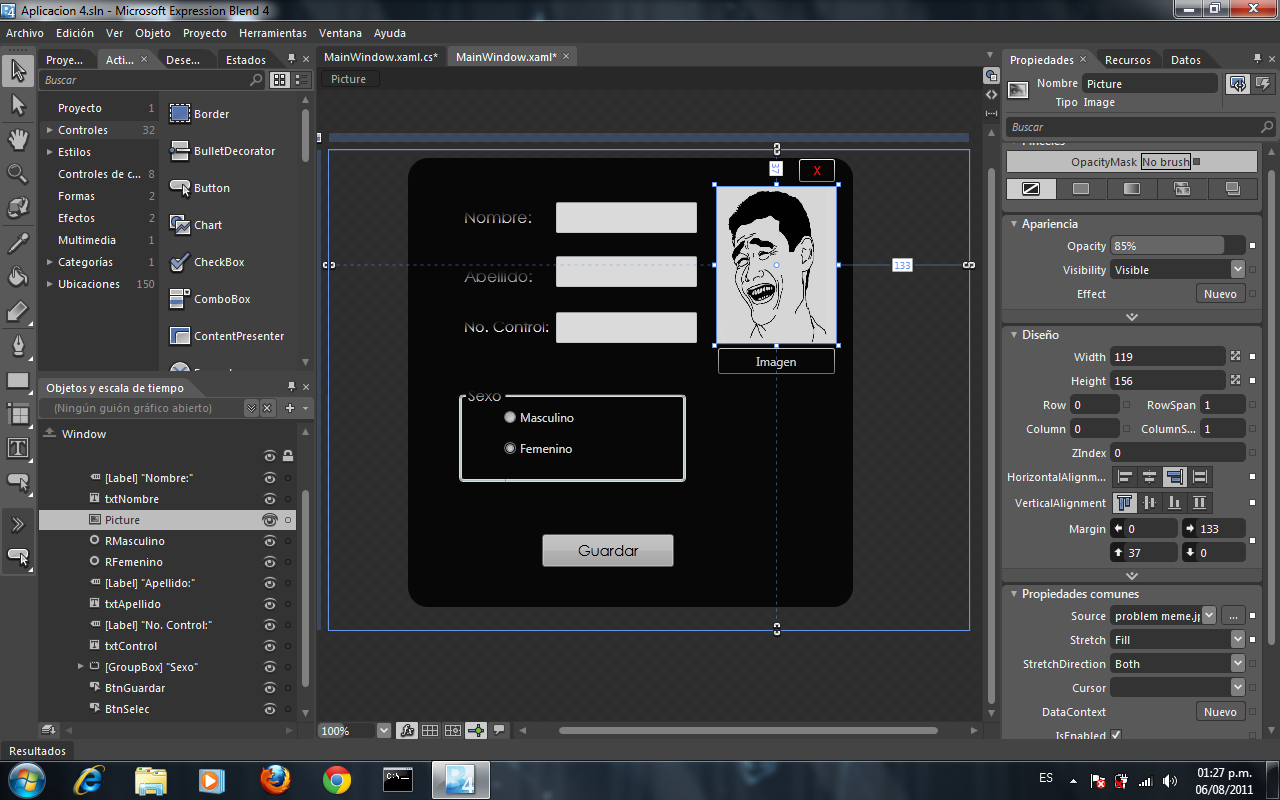
Task: Click the Source browse ellipsis button
Action: coord(1233,616)
